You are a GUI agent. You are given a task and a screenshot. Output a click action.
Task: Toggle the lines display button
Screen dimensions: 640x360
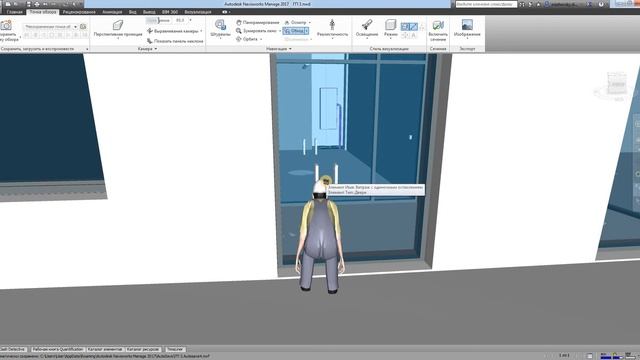point(413,27)
